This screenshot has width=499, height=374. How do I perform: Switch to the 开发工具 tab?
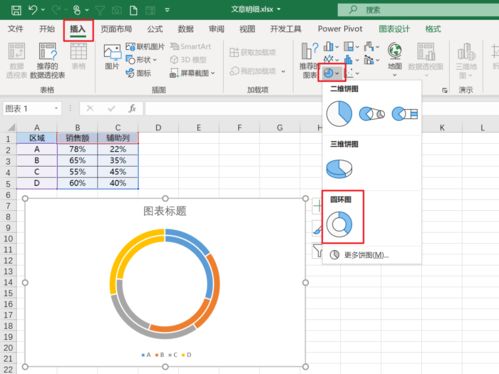coord(286,29)
